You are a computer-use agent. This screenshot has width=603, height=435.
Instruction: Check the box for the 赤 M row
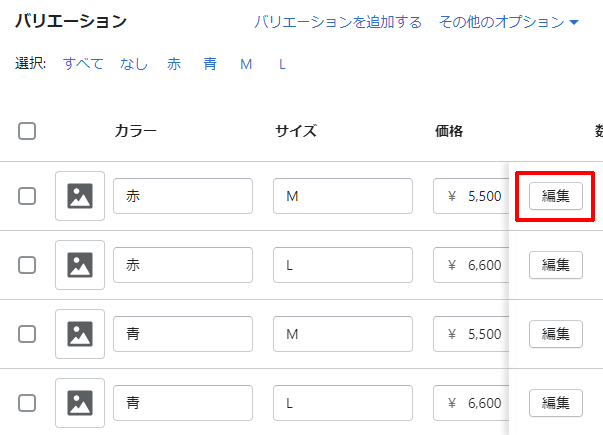coord(27,196)
